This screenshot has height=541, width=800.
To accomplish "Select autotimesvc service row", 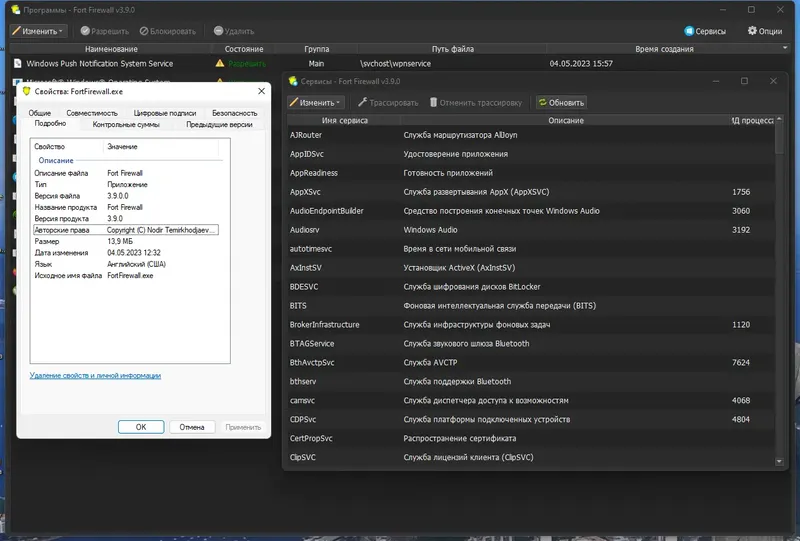I will pos(531,249).
